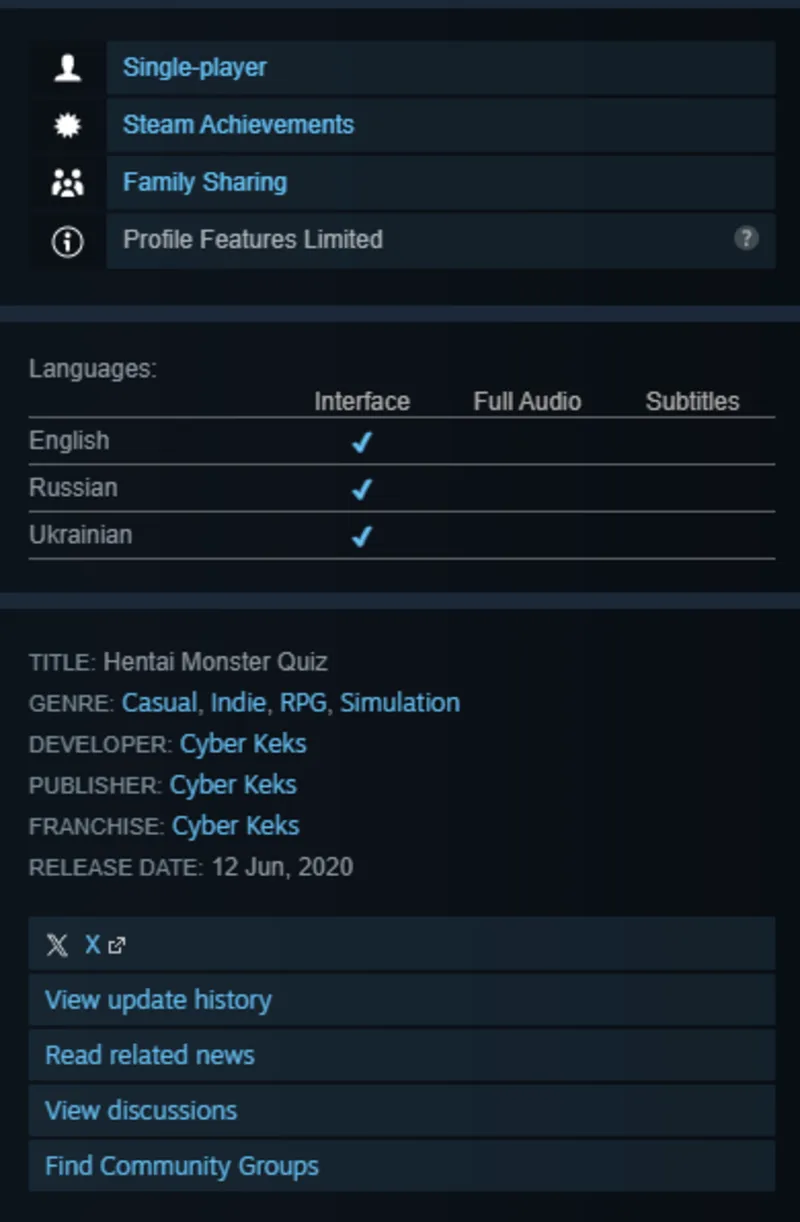Open the Family Sharing link
Image resolution: width=800 pixels, height=1222 pixels.
(x=204, y=182)
